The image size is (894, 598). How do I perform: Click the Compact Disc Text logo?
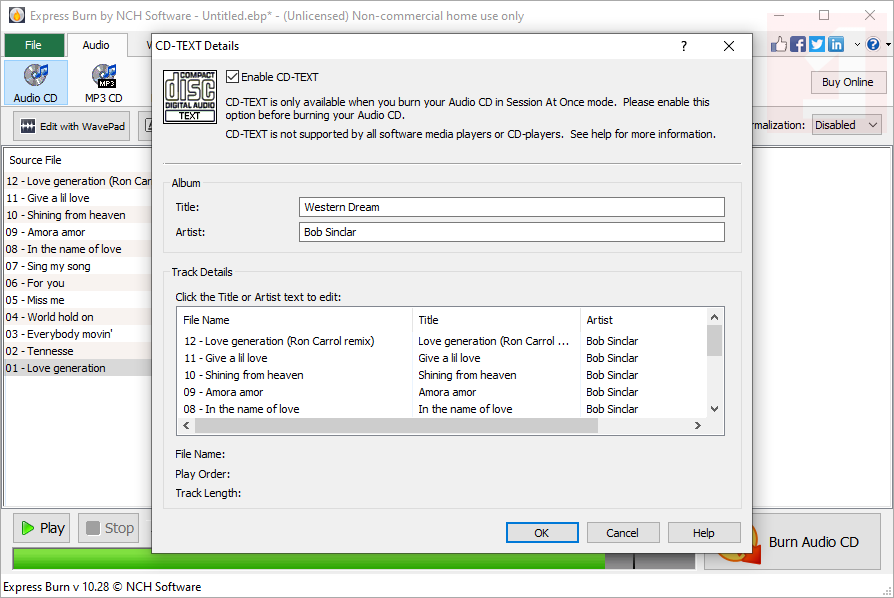(x=190, y=96)
